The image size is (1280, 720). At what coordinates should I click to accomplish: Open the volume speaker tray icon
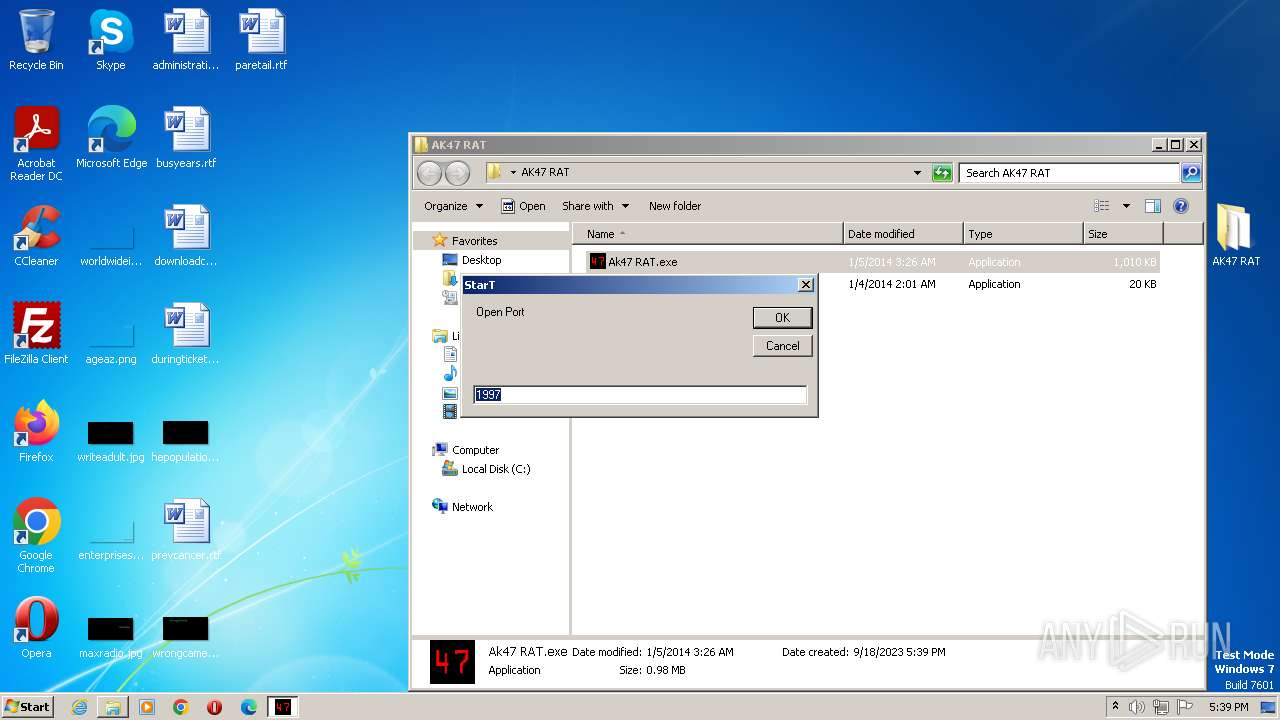[1137, 707]
